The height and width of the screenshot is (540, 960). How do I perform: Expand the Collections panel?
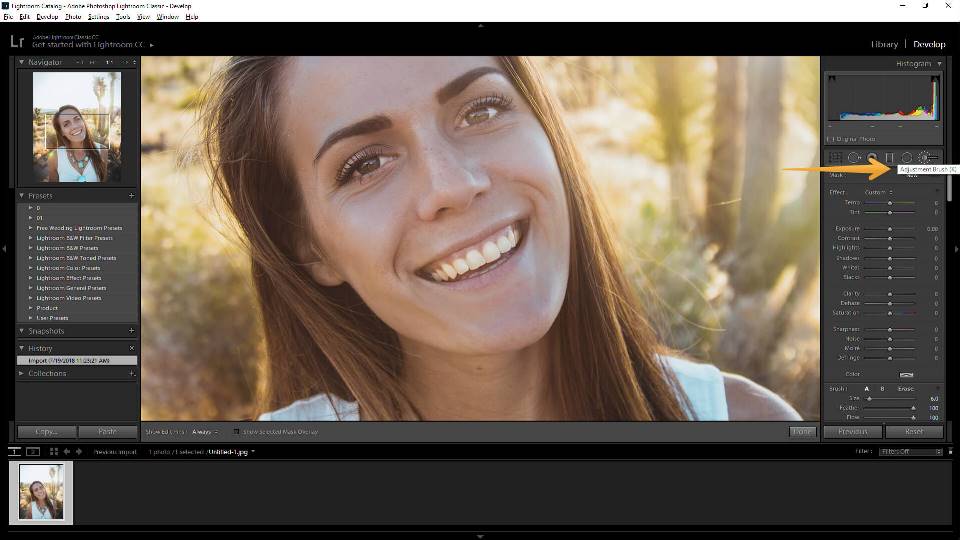click(x=23, y=374)
